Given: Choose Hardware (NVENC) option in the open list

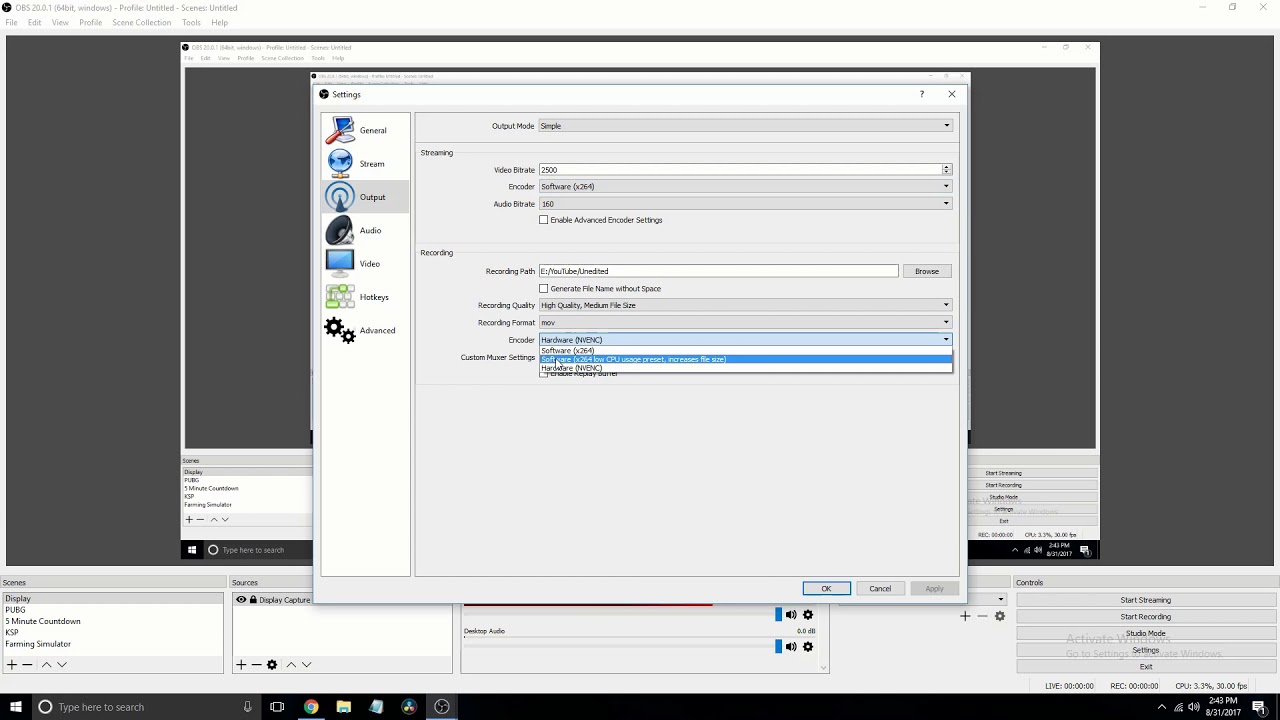Looking at the screenshot, I should coord(745,368).
